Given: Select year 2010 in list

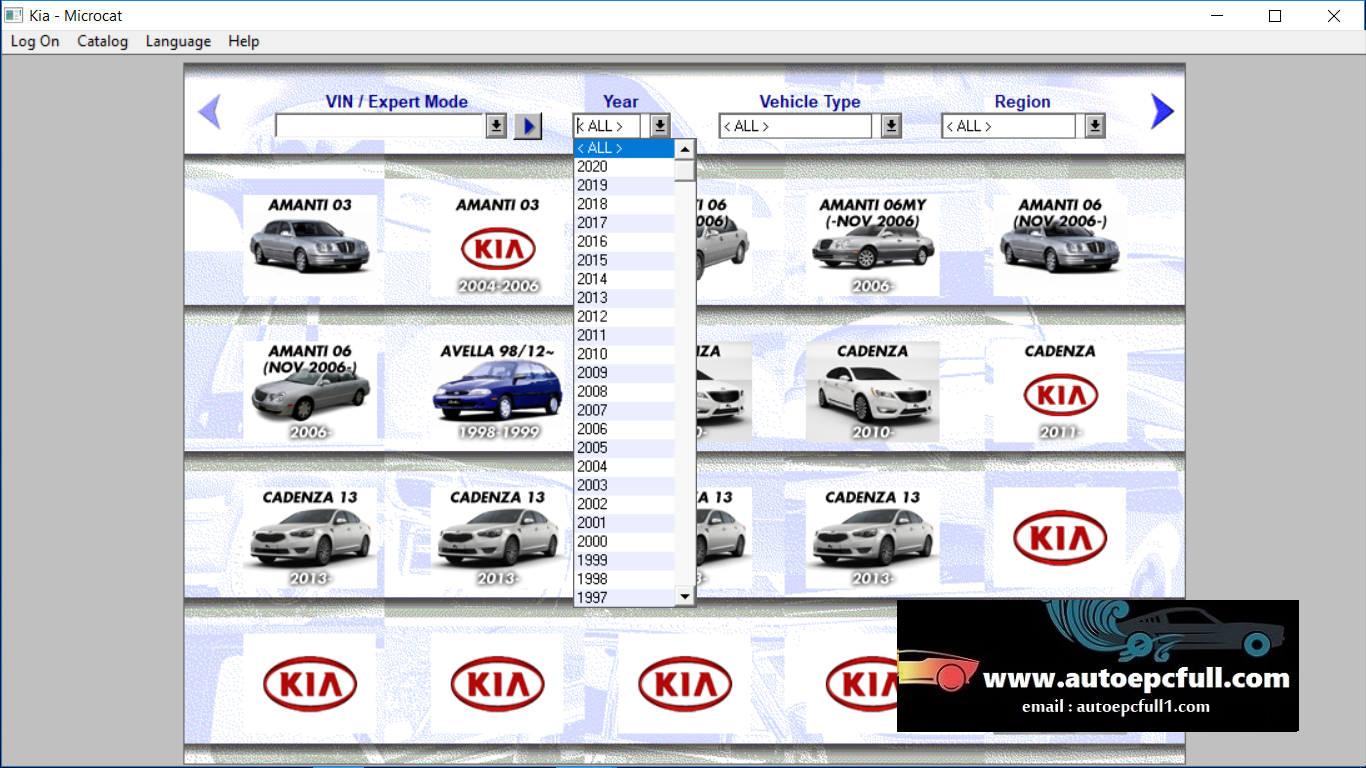Looking at the screenshot, I should [624, 354].
